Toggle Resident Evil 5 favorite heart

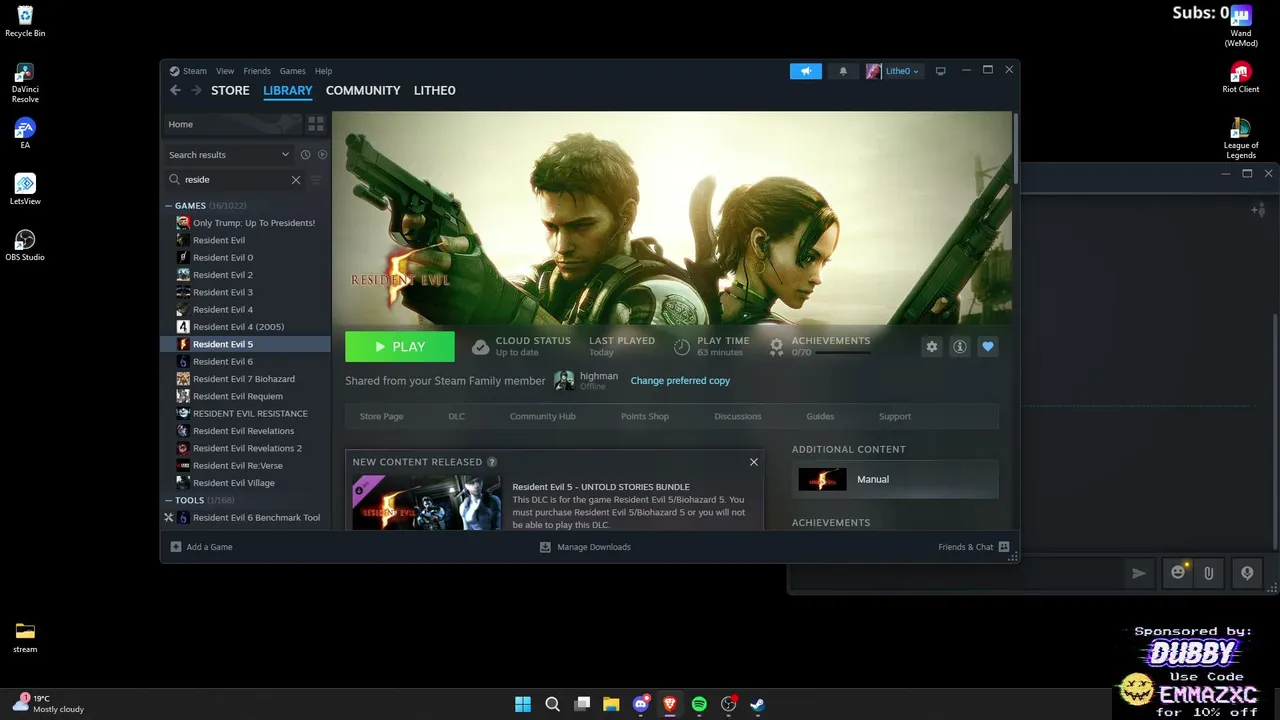(x=988, y=347)
